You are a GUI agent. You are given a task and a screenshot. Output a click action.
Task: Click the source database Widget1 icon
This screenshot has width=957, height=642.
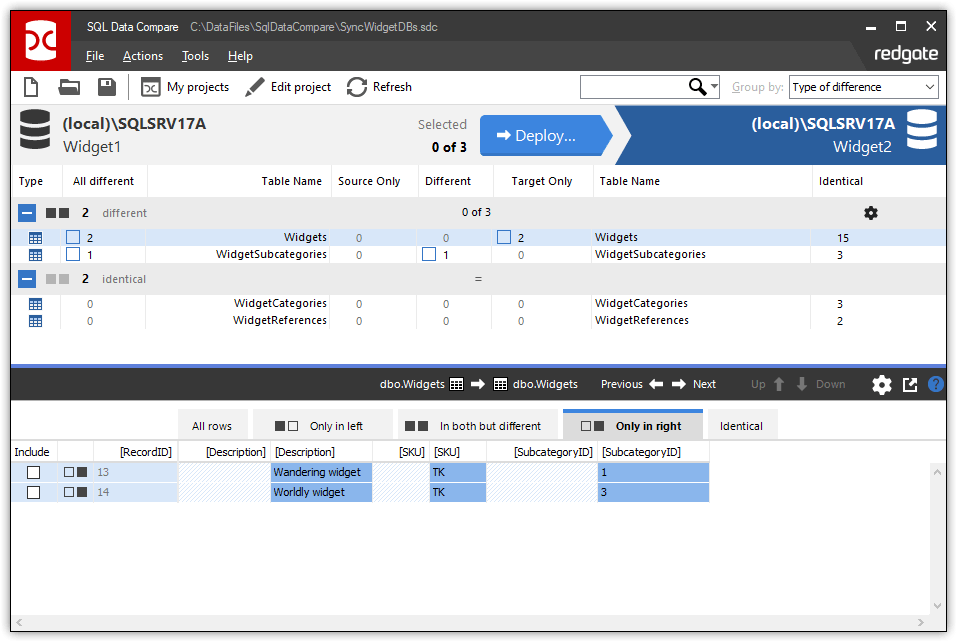click(35, 129)
